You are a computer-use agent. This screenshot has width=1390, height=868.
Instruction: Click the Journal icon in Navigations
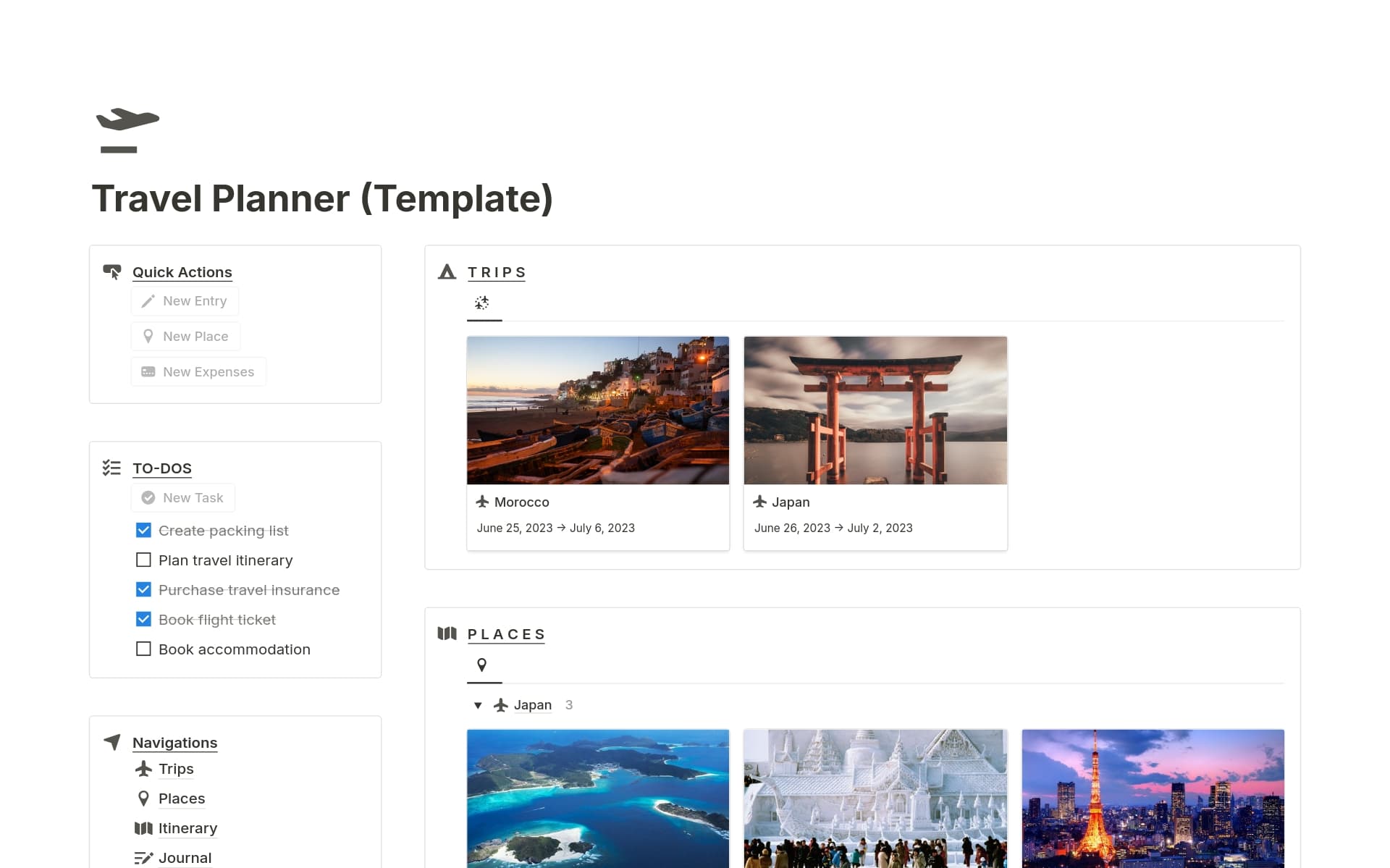click(143, 857)
